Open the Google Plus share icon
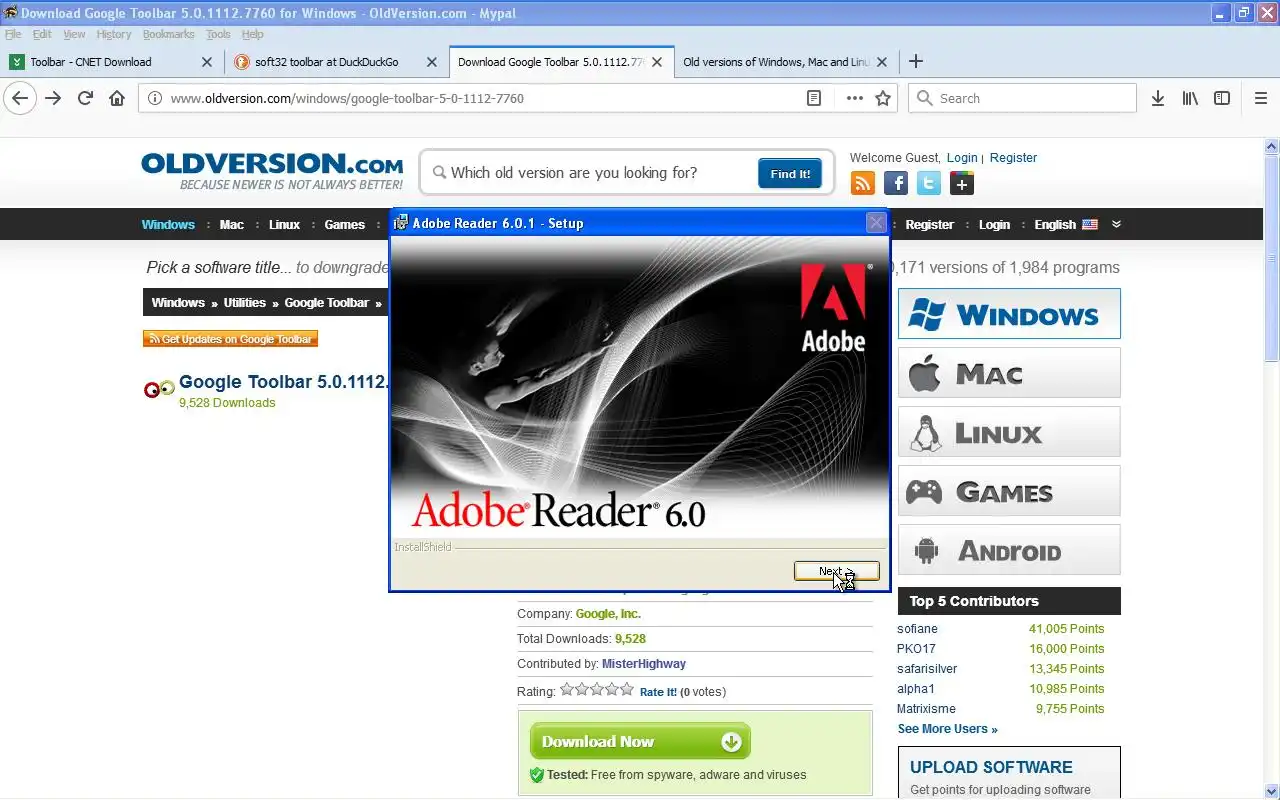The height and width of the screenshot is (800, 1280). click(961, 183)
